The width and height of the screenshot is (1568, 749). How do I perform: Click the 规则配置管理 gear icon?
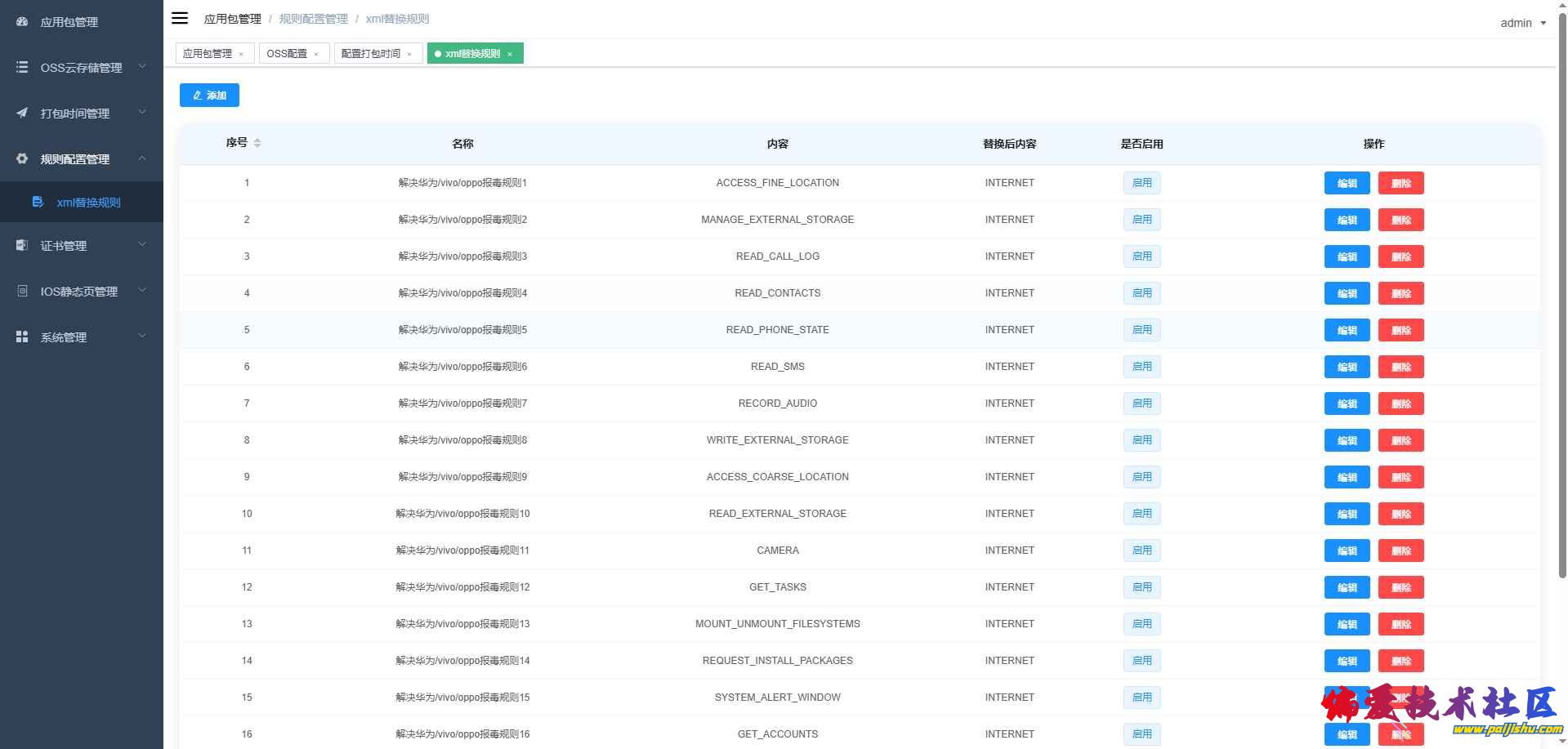coord(22,159)
